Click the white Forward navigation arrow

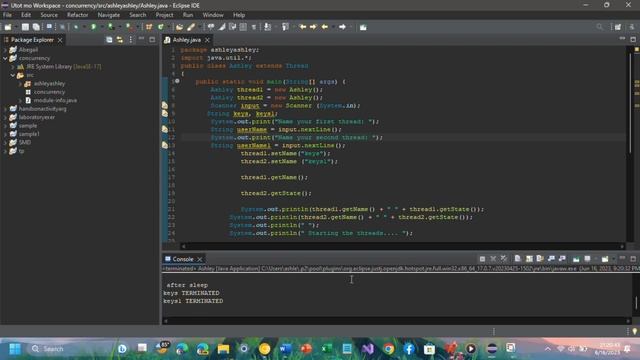342,27
